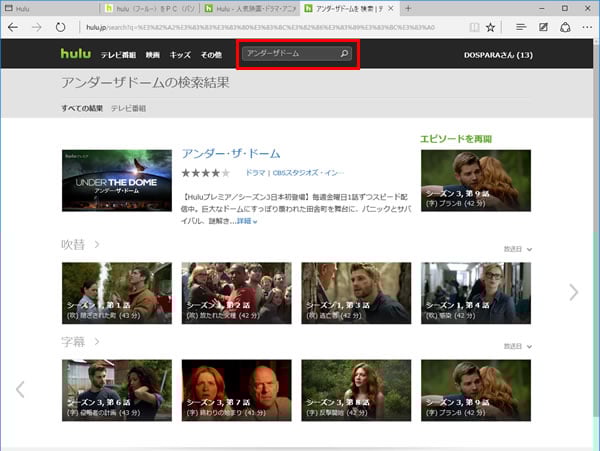Screen dimensions: 600x451
Task: Close the アンダーザドーム search tab
Action: (391, 8)
